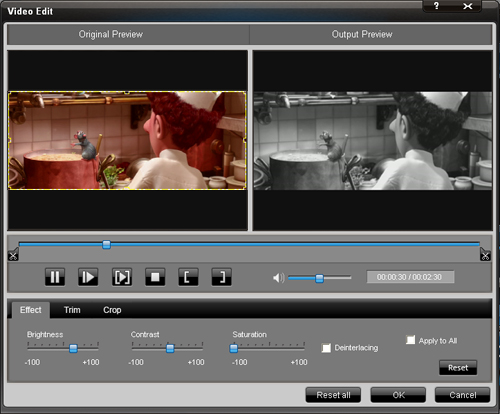Viewport: 500px width, 414px height.
Task: Open the Trim tab
Action: point(72,310)
